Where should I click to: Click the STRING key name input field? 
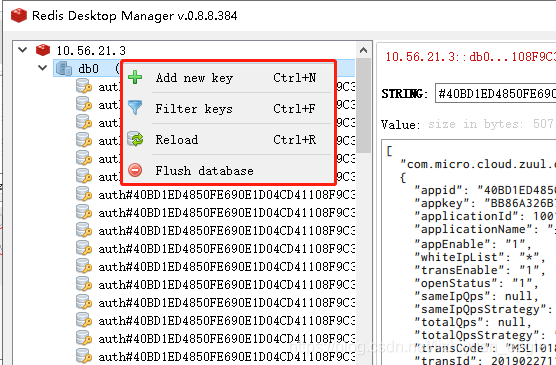[x=495, y=94]
